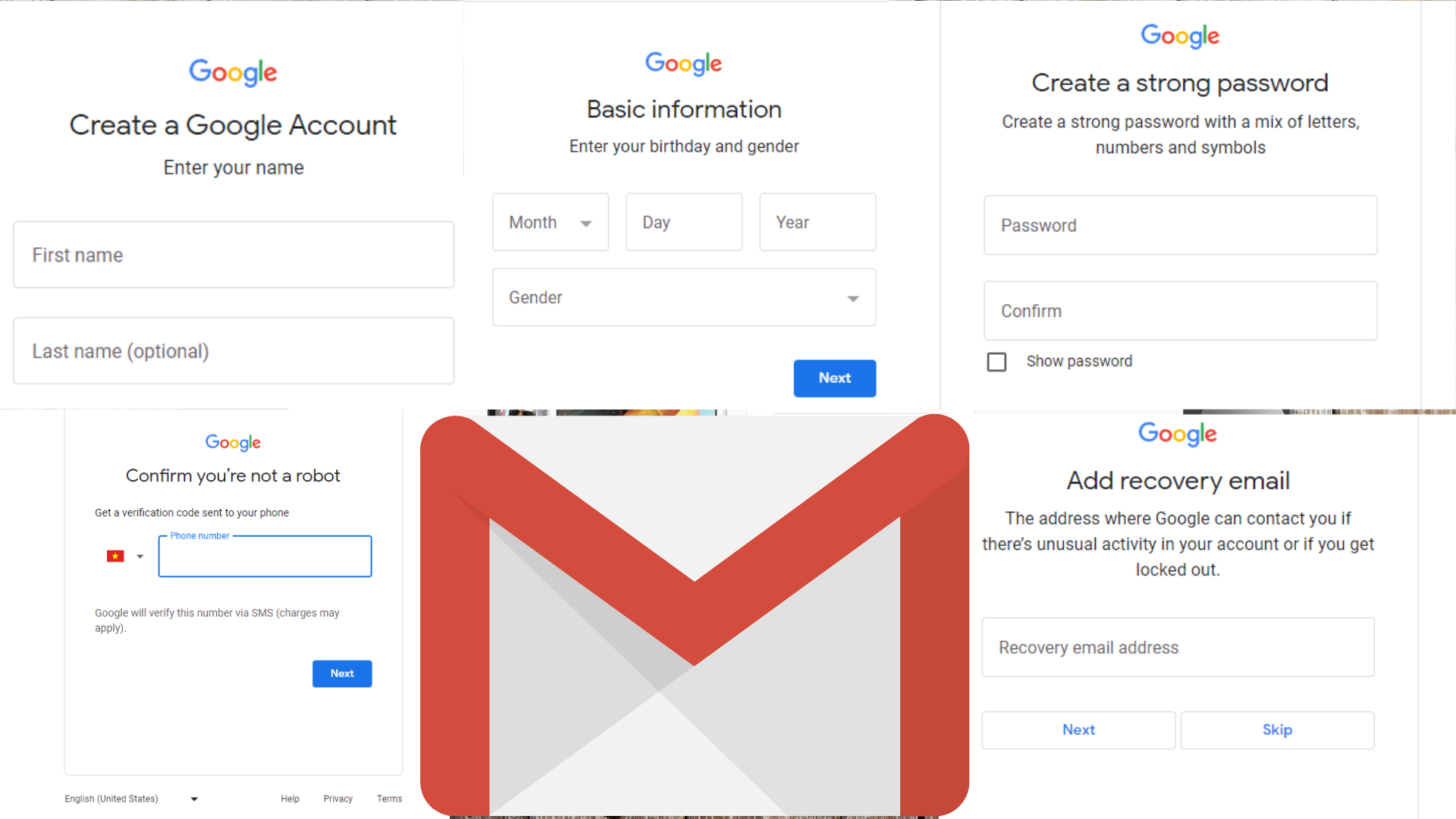This screenshot has height=819, width=1456.
Task: Enter Year in birthday field
Action: tap(815, 222)
